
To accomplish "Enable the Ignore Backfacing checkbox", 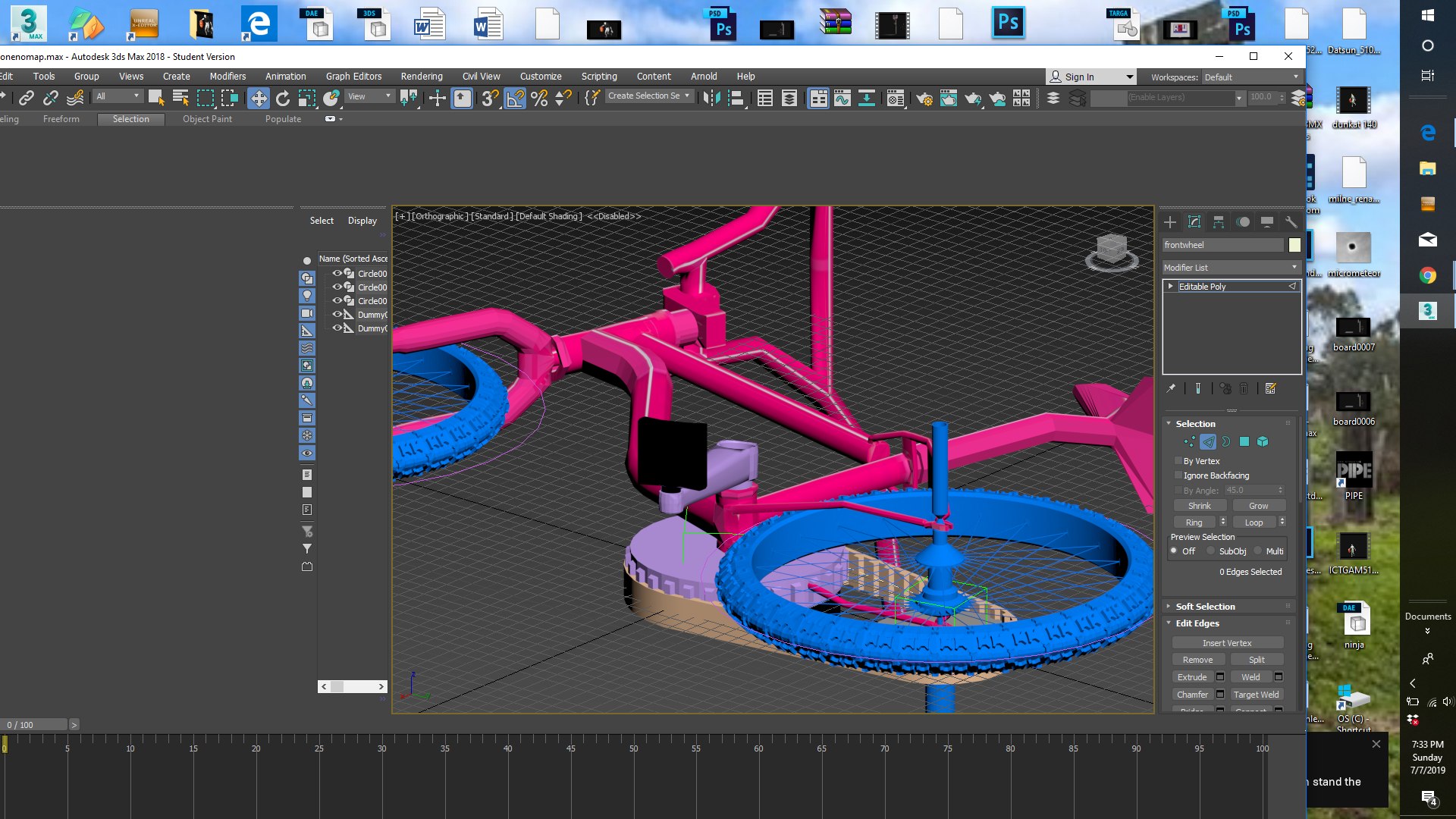I will coord(1178,475).
